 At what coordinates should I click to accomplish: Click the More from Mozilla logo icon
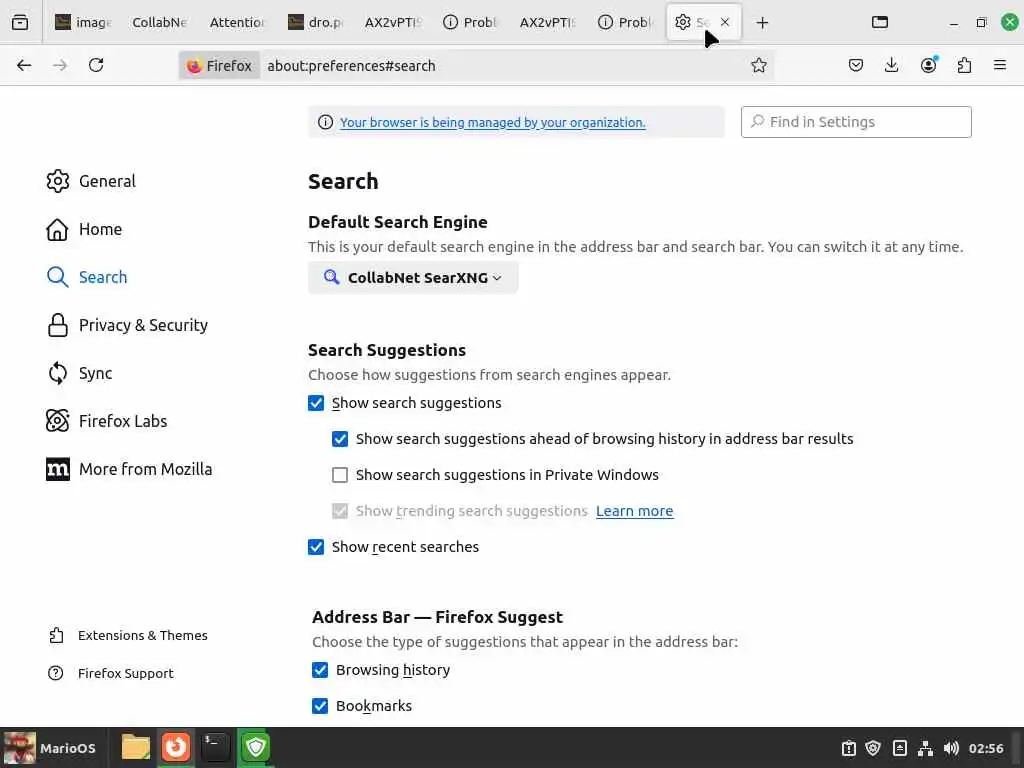[x=57, y=469]
